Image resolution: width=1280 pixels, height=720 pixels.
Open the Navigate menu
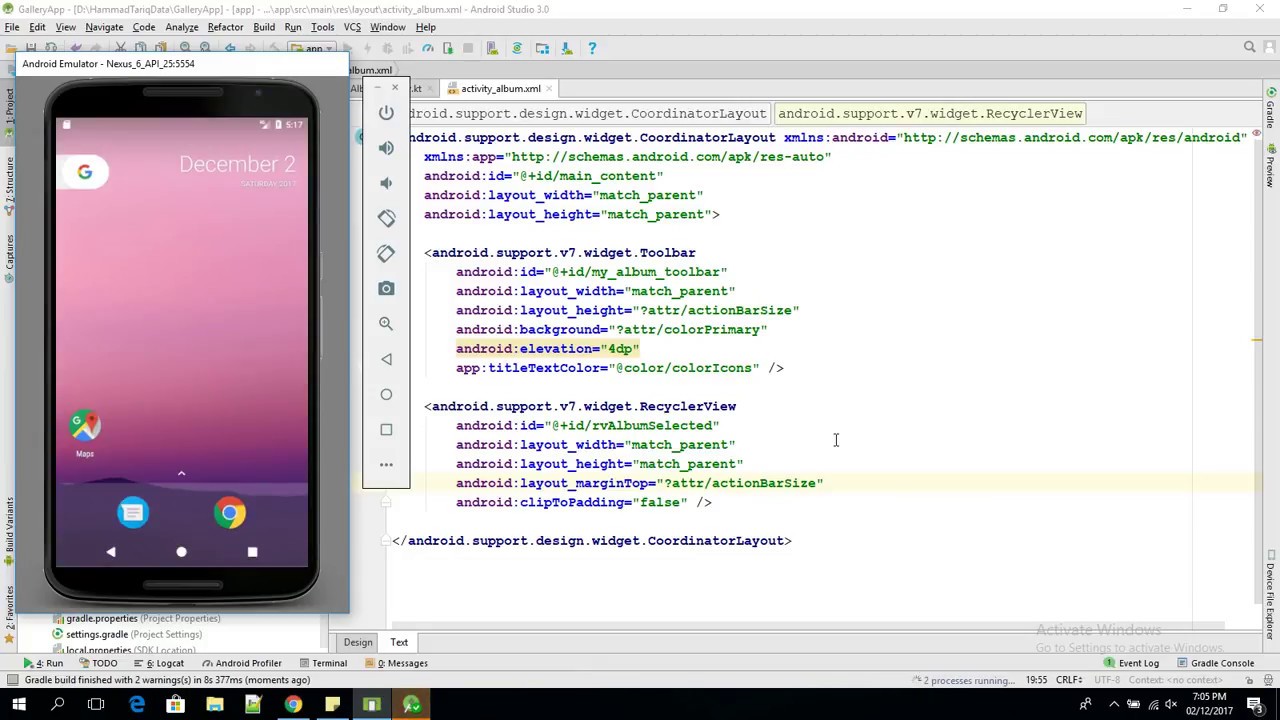pos(104,27)
